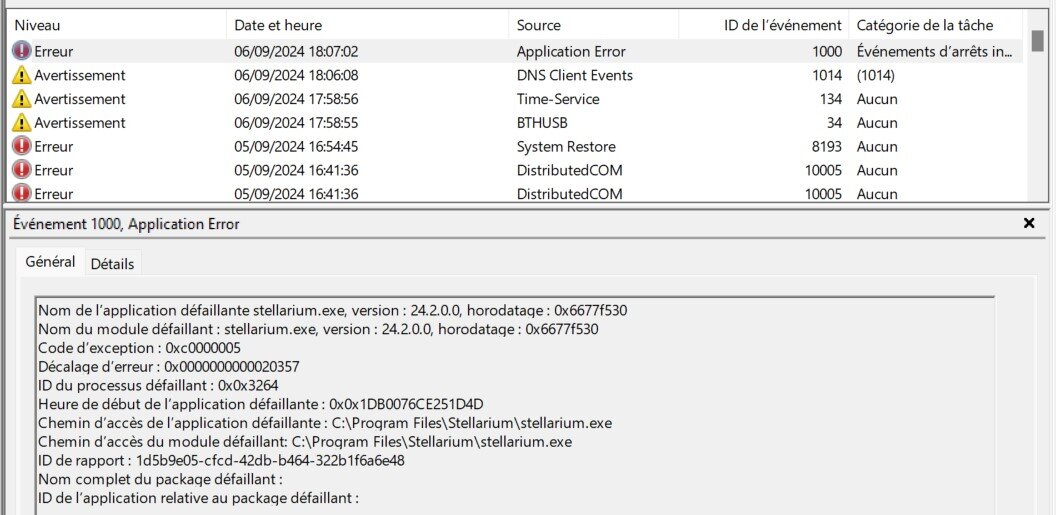Sort by the Date et heure column
Viewport: 1056px width, 515px height.
click(278, 25)
